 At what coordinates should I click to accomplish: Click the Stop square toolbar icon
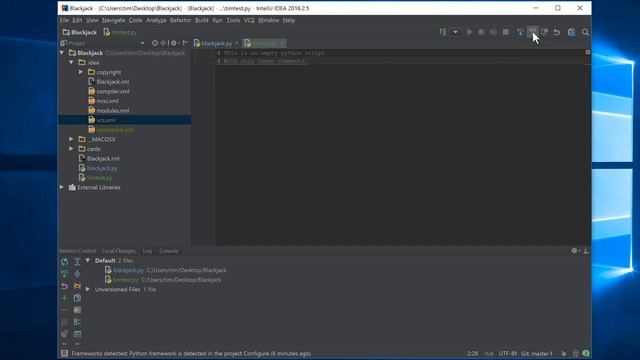click(506, 32)
